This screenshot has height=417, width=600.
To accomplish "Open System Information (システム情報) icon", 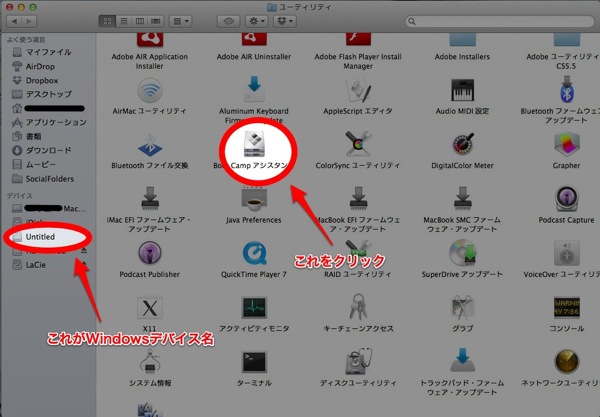I will 150,362.
